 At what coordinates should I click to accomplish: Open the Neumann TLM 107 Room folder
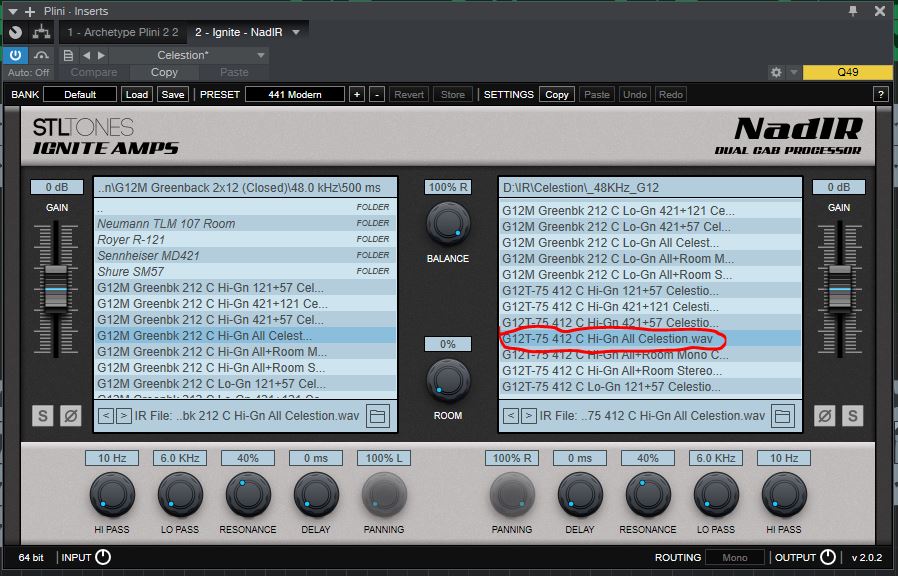tap(245, 223)
